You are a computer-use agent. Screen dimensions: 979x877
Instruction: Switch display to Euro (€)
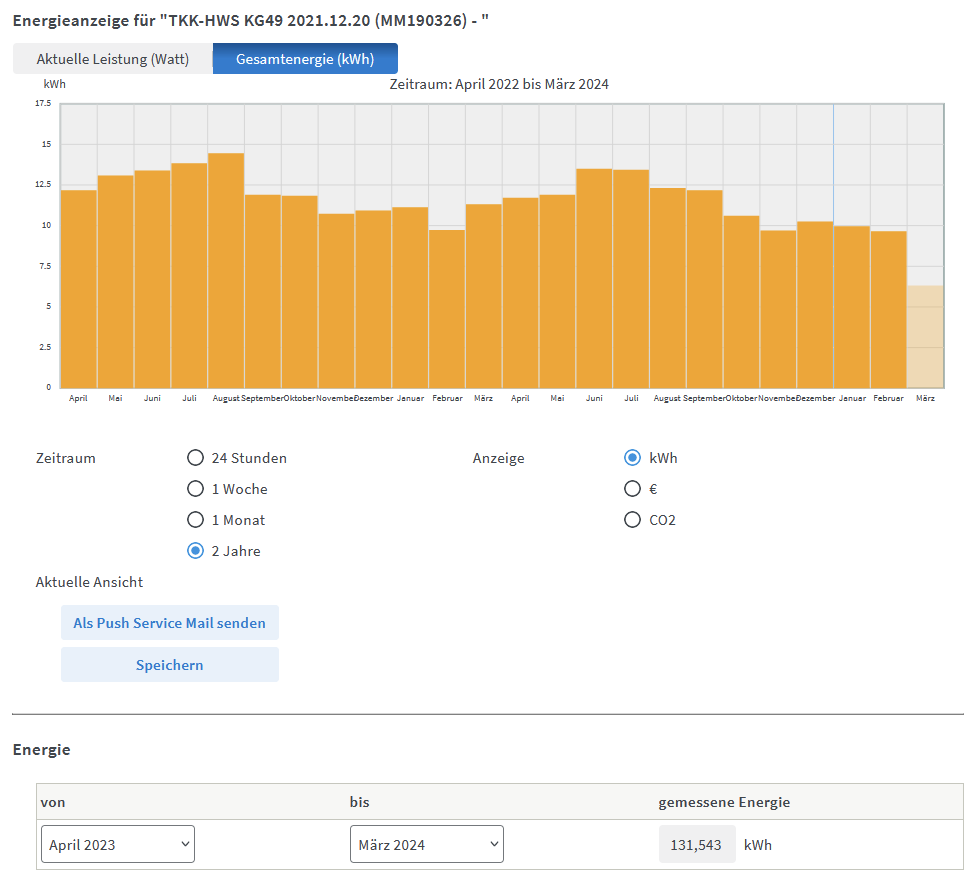pos(632,489)
